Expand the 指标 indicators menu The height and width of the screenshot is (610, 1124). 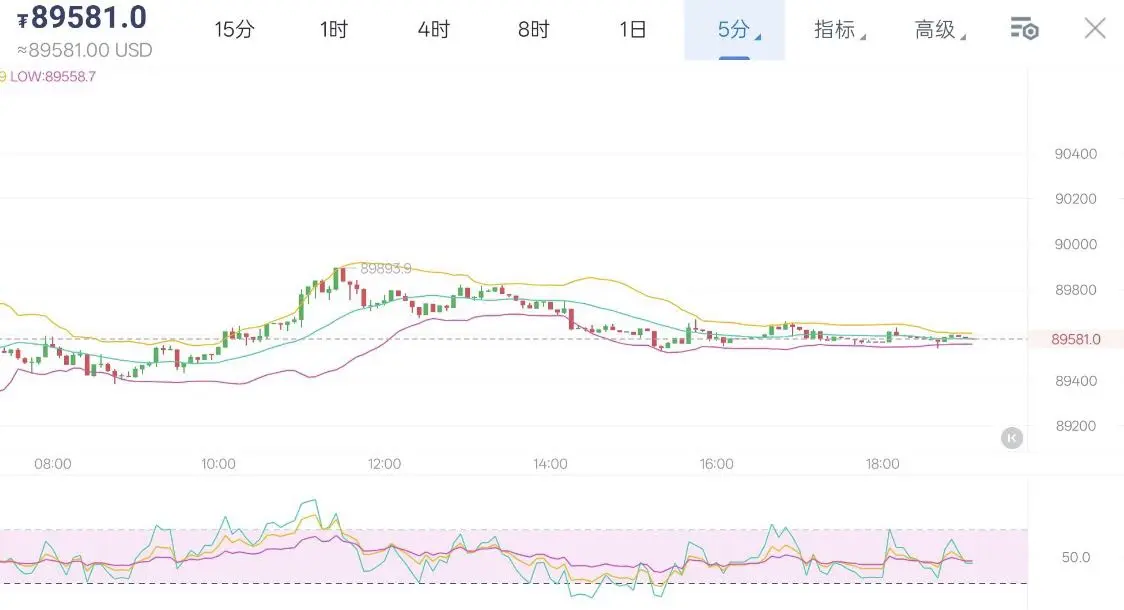839,29
